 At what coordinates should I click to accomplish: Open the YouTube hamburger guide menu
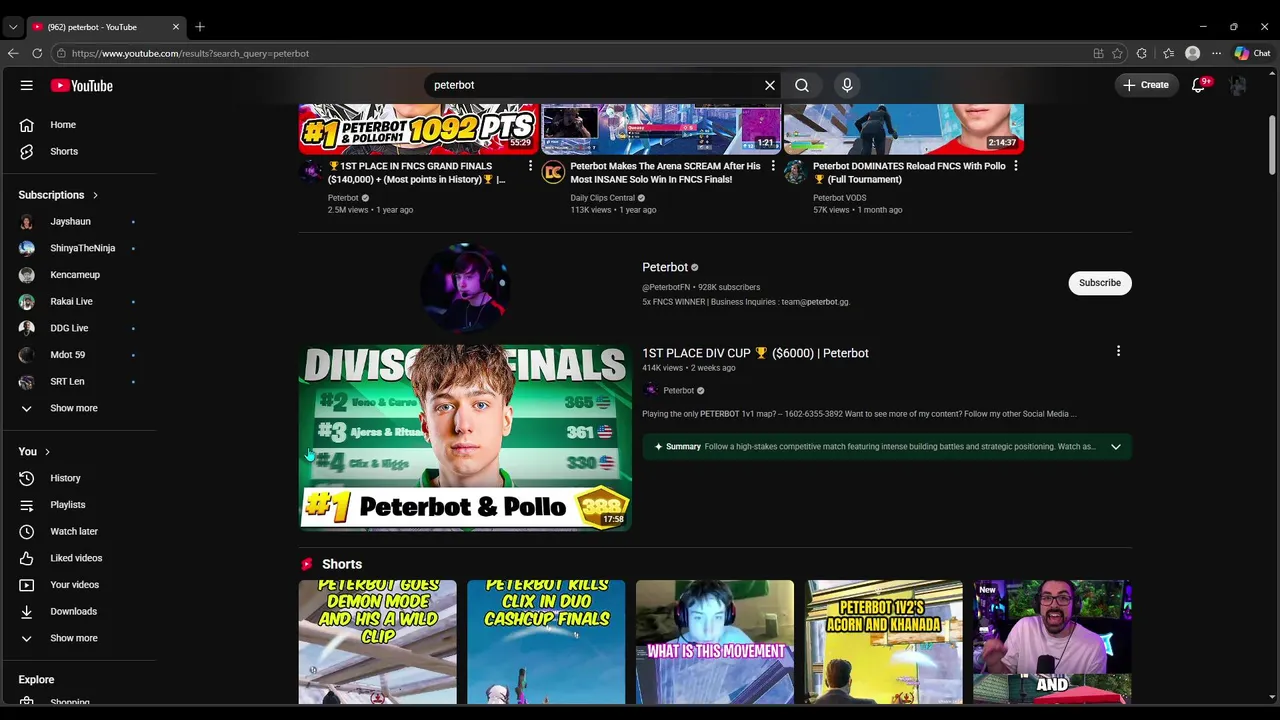tap(27, 85)
